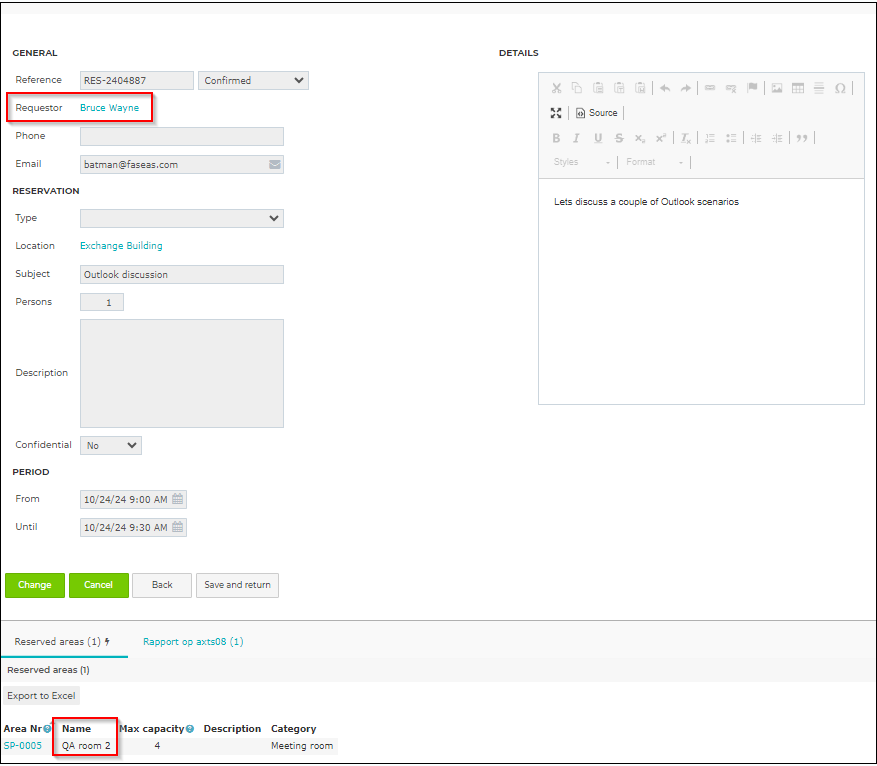
Task: Click the green Change button
Action: [x=35, y=585]
